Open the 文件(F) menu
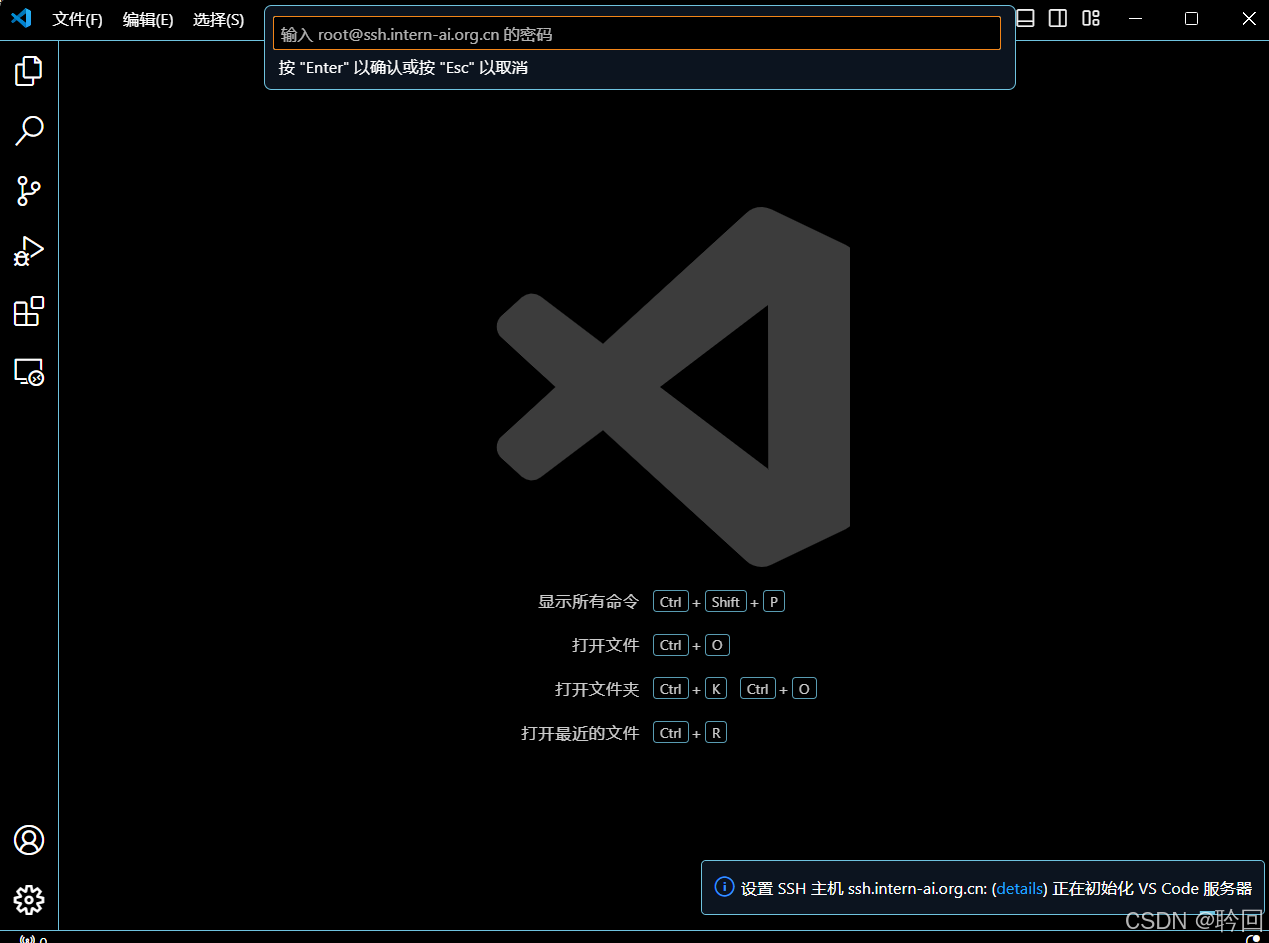The image size is (1269, 943). tap(78, 19)
